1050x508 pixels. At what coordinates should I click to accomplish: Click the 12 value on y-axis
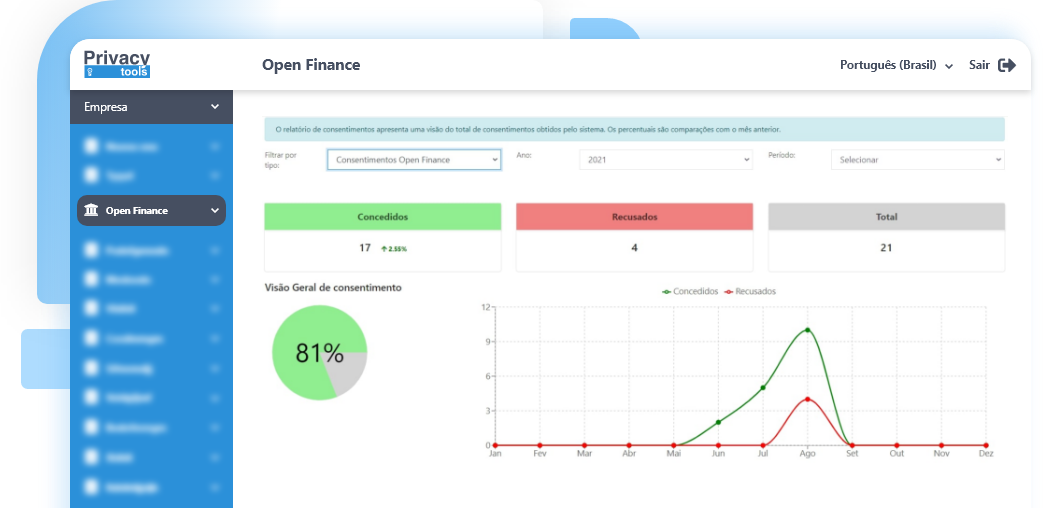point(486,307)
